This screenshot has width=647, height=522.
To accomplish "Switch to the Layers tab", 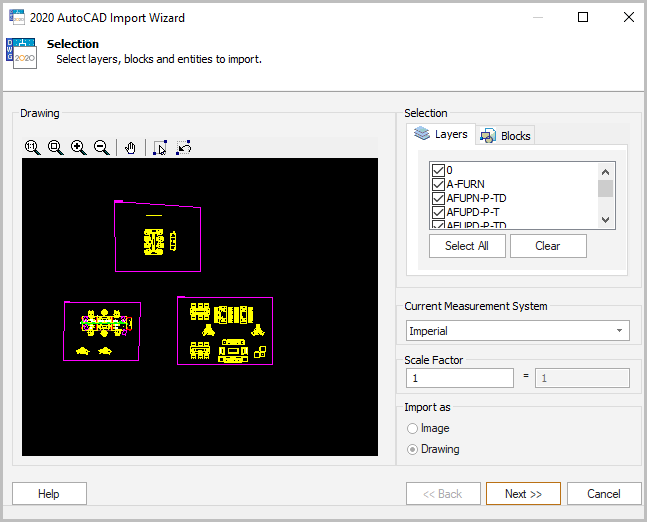I will point(441,134).
